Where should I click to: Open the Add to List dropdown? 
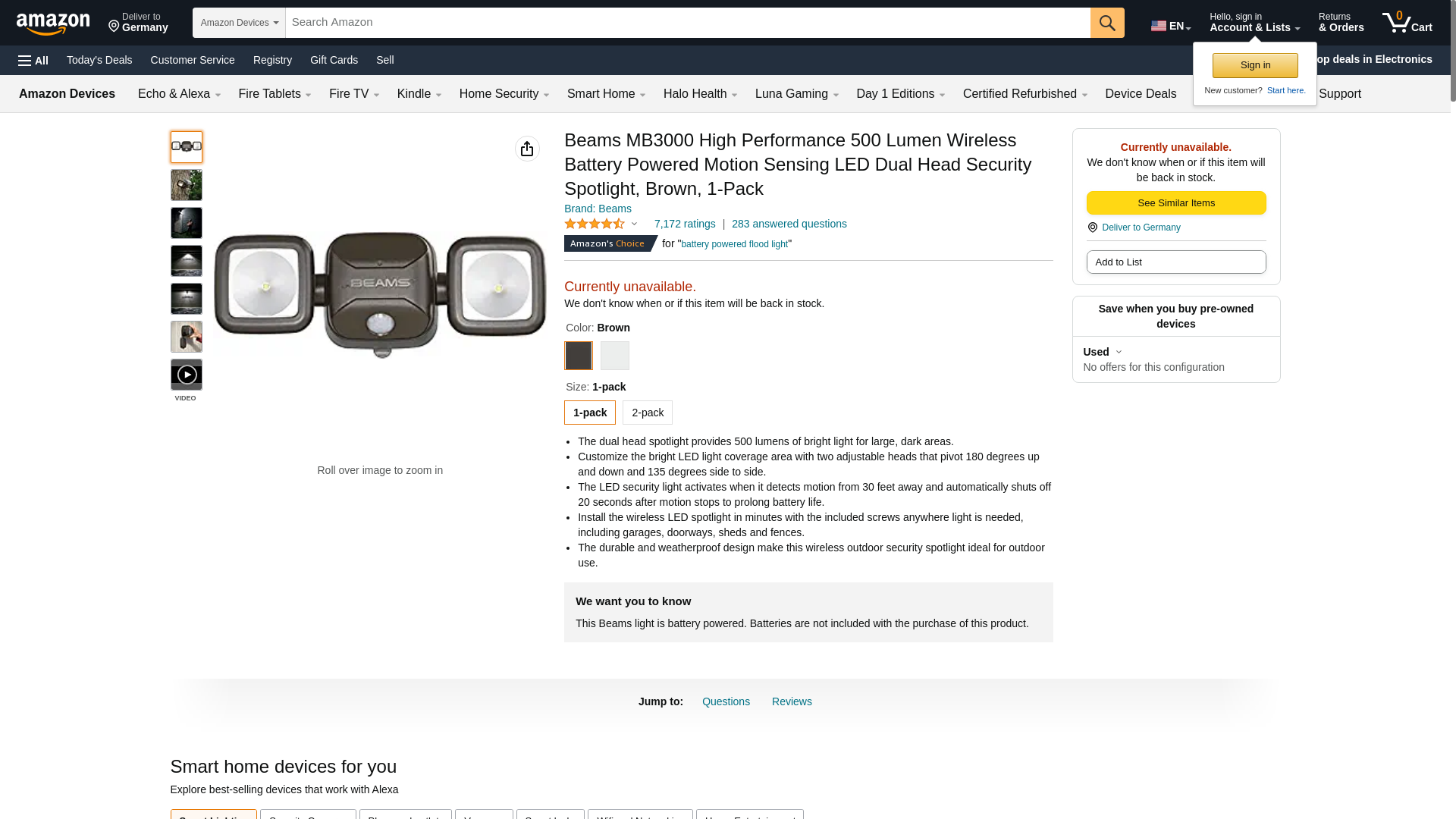(1175, 262)
